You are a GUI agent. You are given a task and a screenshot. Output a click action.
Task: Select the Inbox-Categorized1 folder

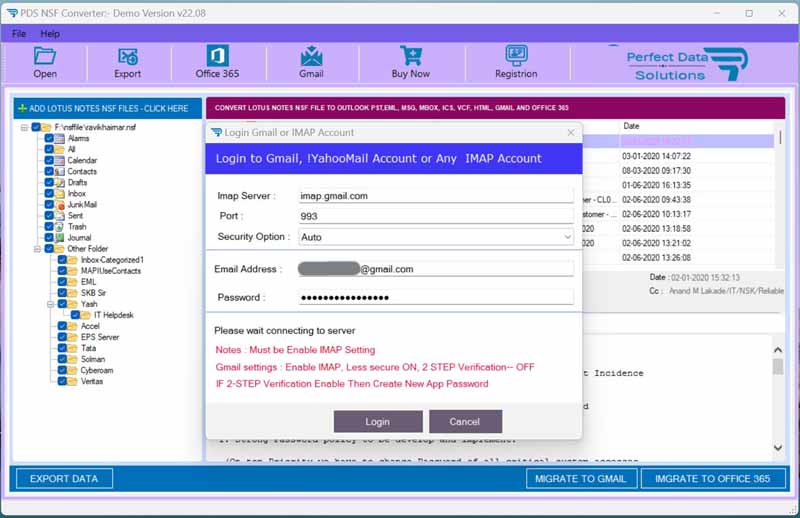point(112,260)
